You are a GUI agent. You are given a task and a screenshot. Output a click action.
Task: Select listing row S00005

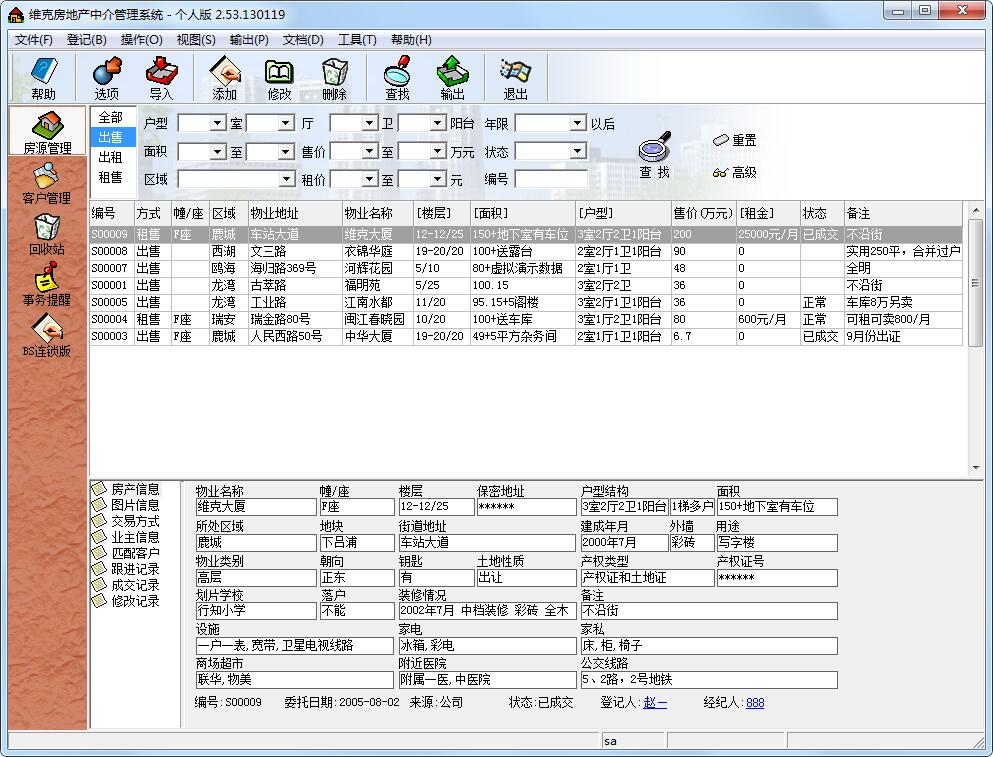pos(526,302)
